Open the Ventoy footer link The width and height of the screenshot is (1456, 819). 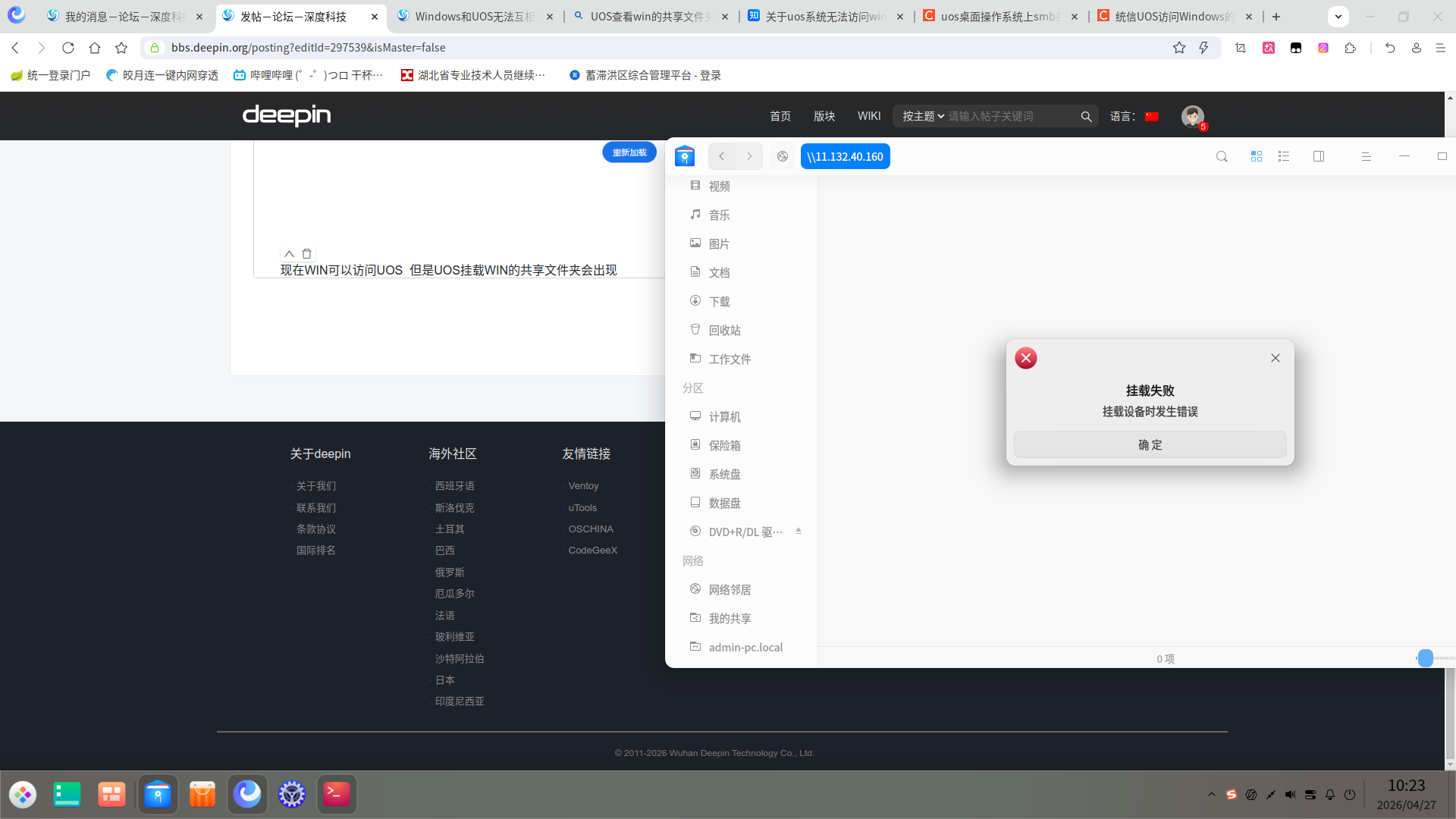click(x=583, y=486)
